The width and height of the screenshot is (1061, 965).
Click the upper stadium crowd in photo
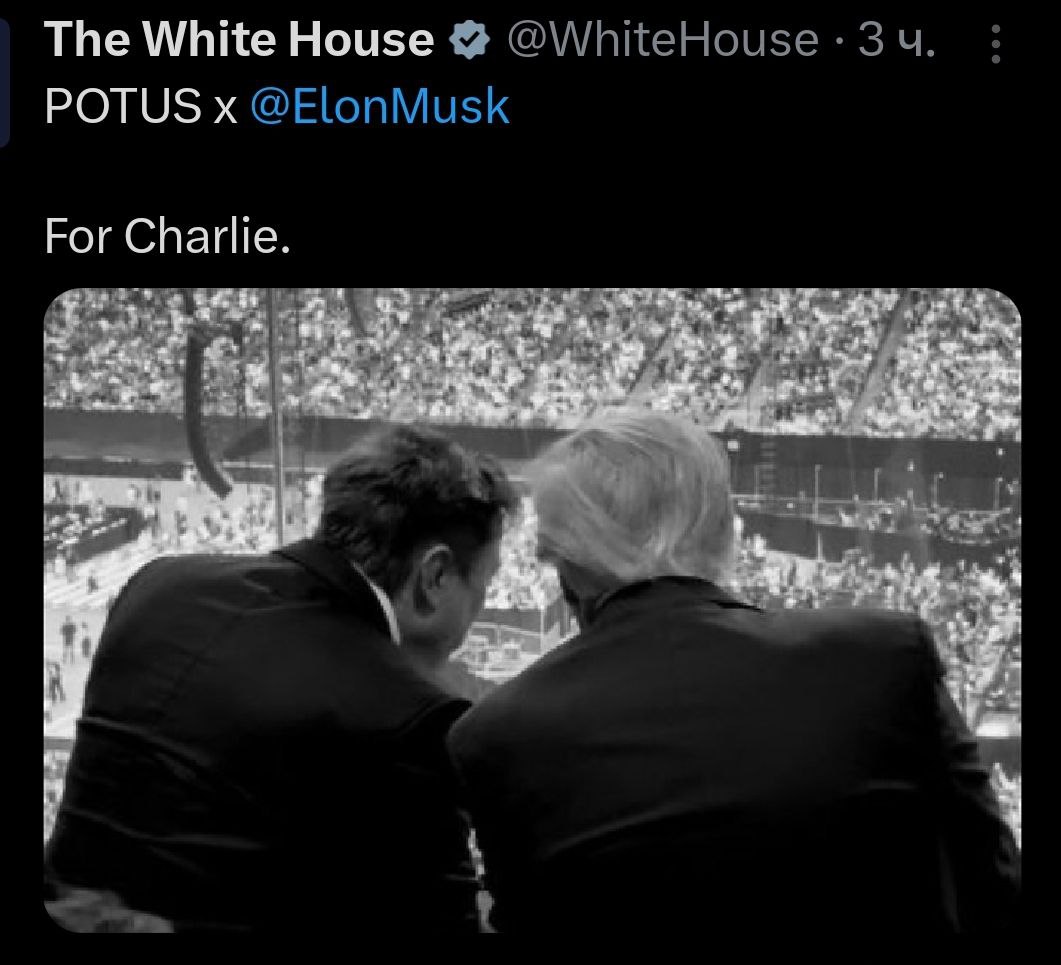pyautogui.click(x=533, y=352)
